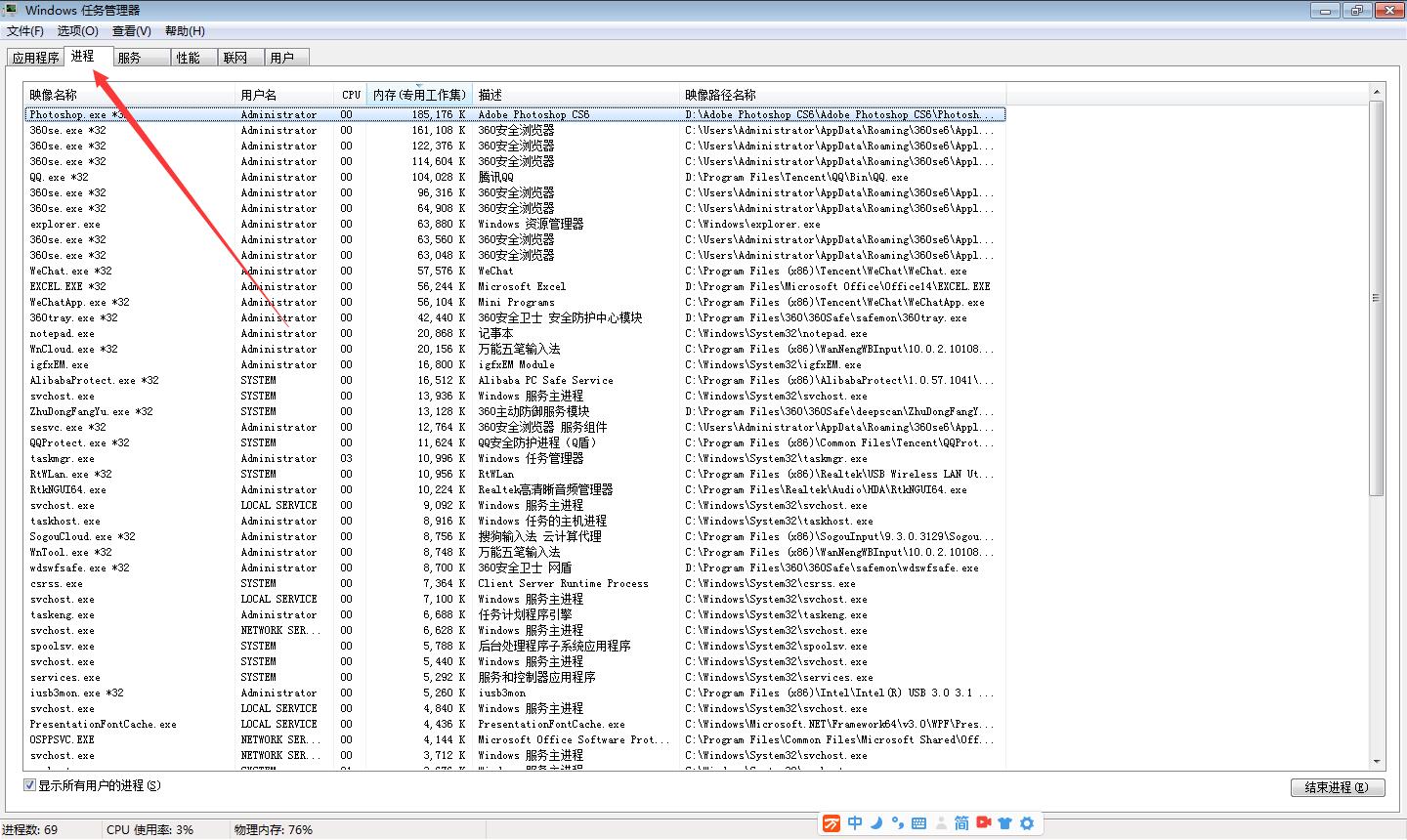Switch to the 性能 tab

[193, 58]
